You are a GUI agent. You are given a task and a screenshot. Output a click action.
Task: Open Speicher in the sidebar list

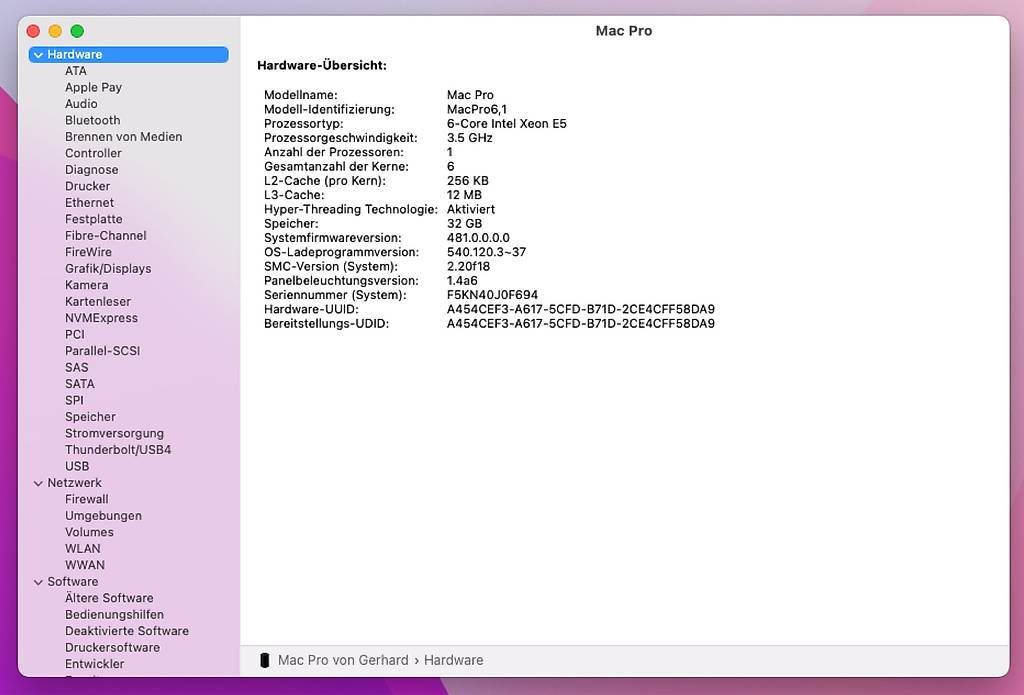click(90, 417)
